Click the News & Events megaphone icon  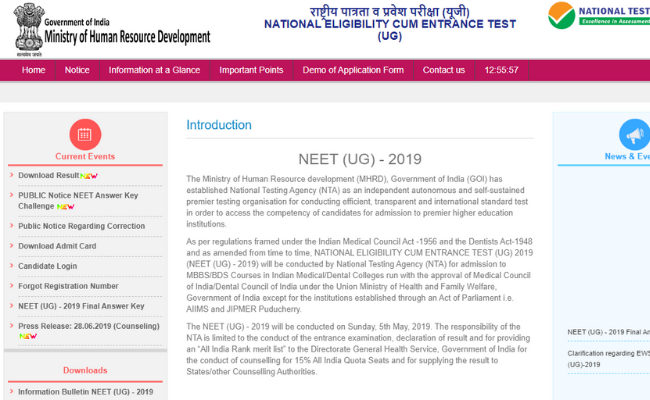[x=634, y=133]
